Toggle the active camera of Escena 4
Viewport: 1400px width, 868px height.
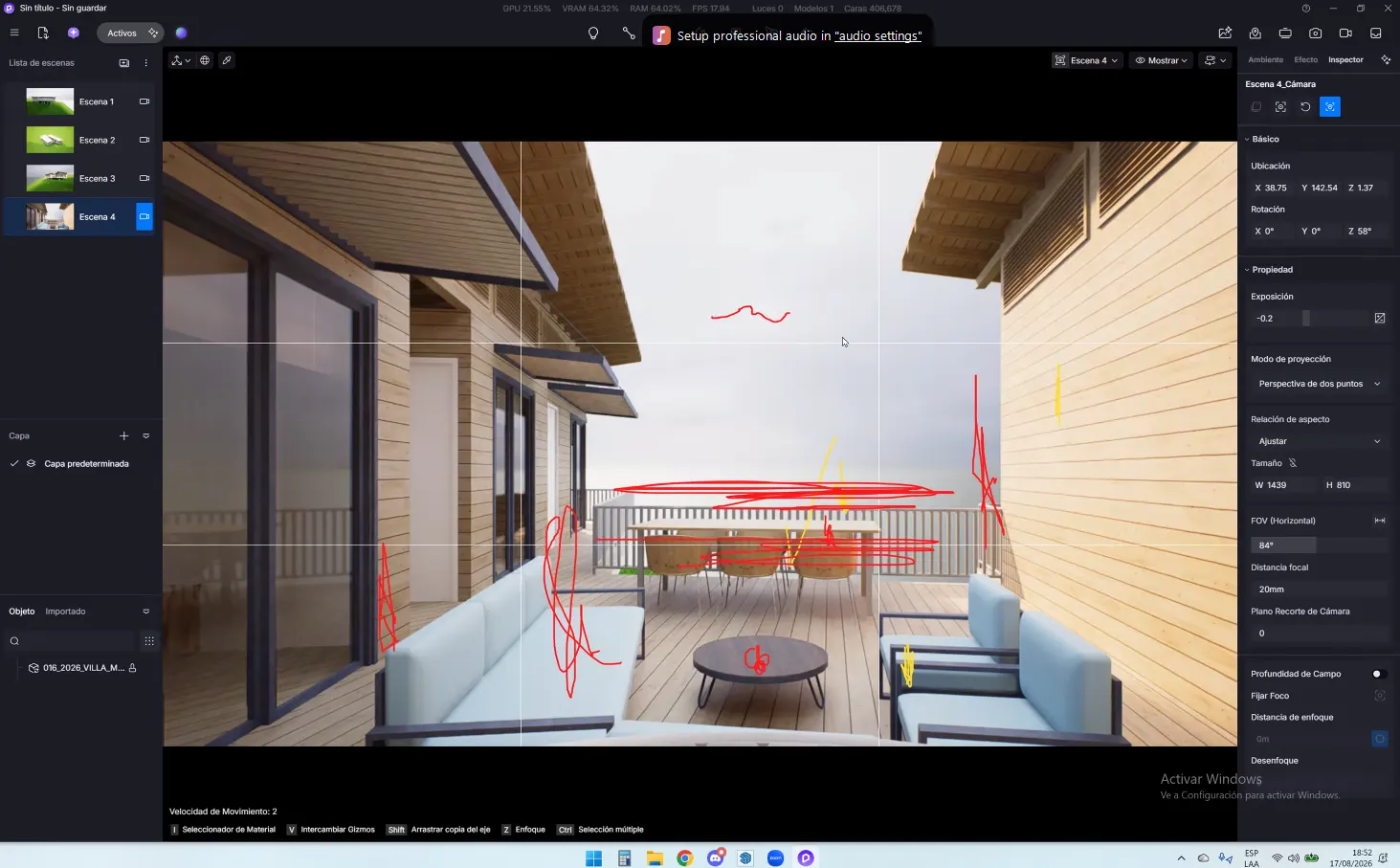144,216
